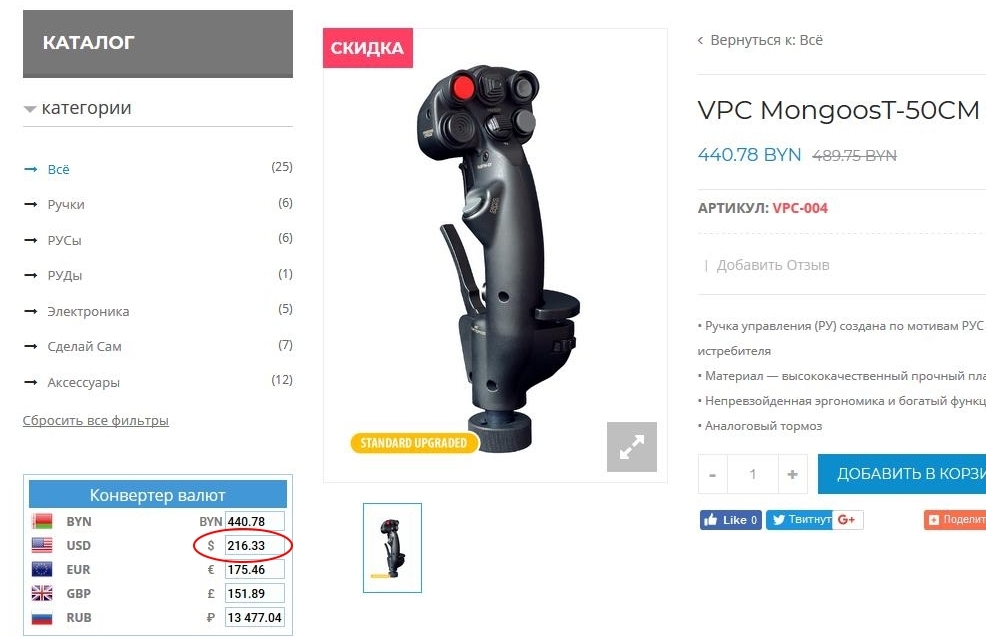
Task: Increase quantity with the plus button
Action: click(x=792, y=474)
